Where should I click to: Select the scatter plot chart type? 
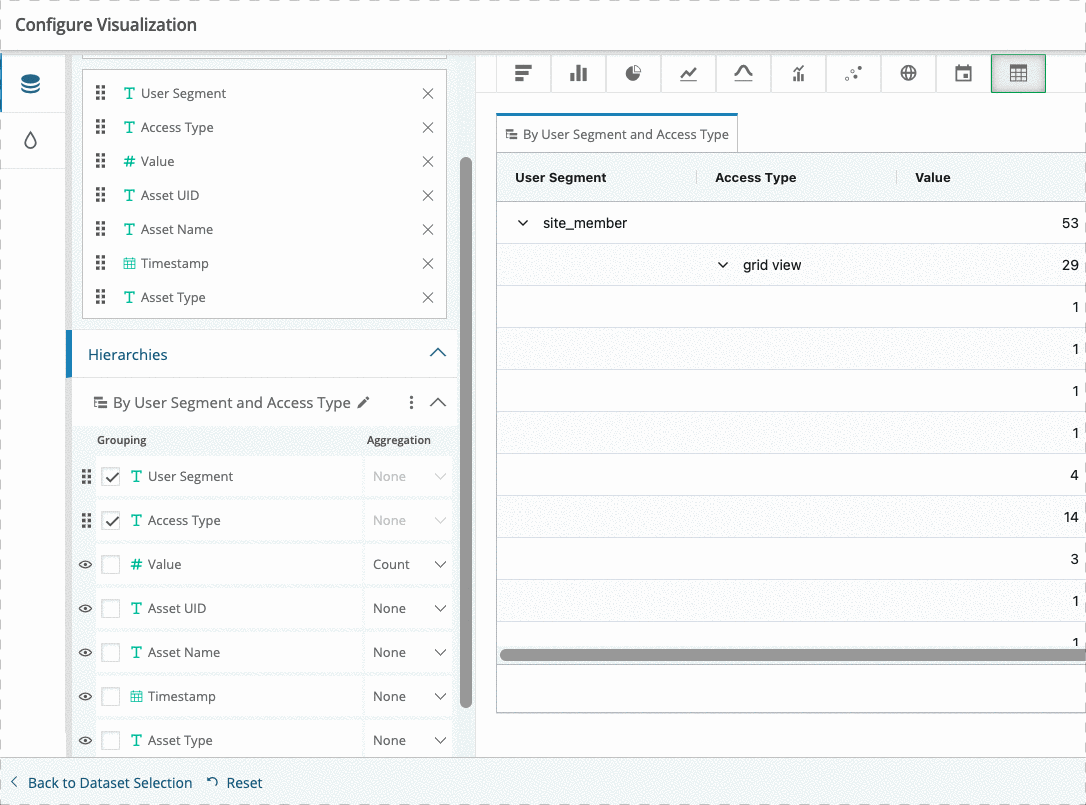[853, 73]
